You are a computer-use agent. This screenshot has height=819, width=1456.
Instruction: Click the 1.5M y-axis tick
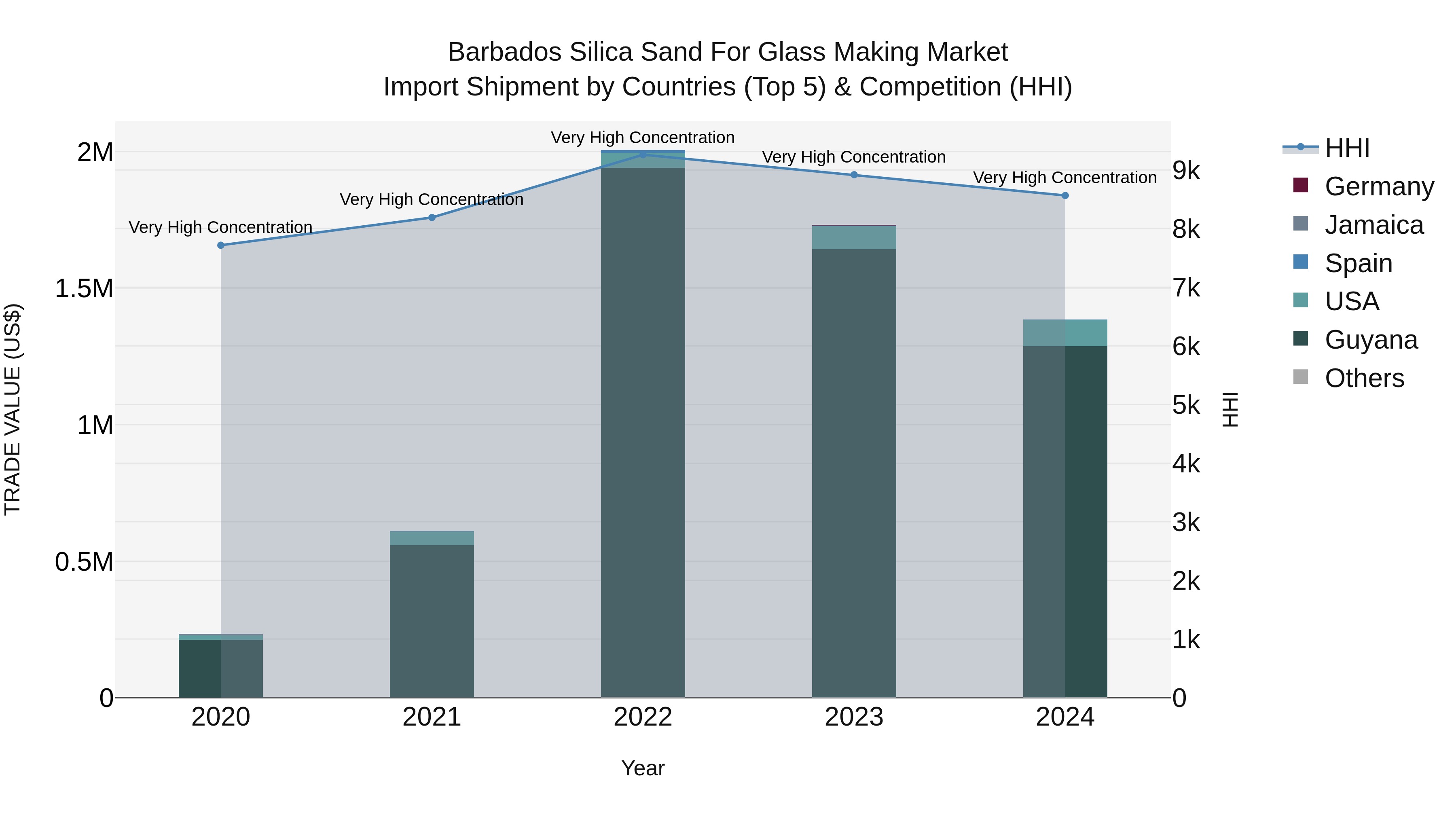point(84,288)
